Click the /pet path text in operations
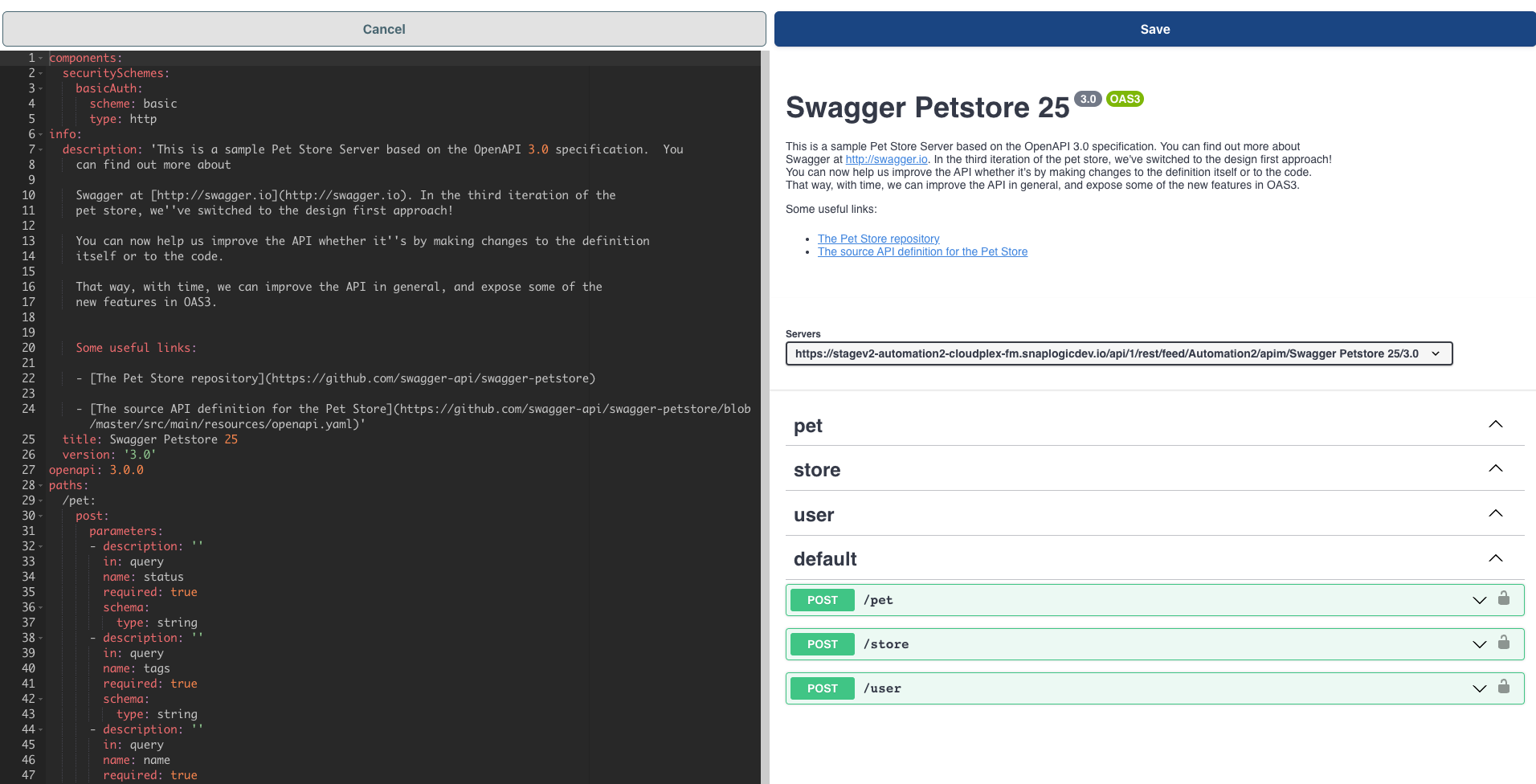Image resolution: width=1536 pixels, height=784 pixels. [x=878, y=600]
